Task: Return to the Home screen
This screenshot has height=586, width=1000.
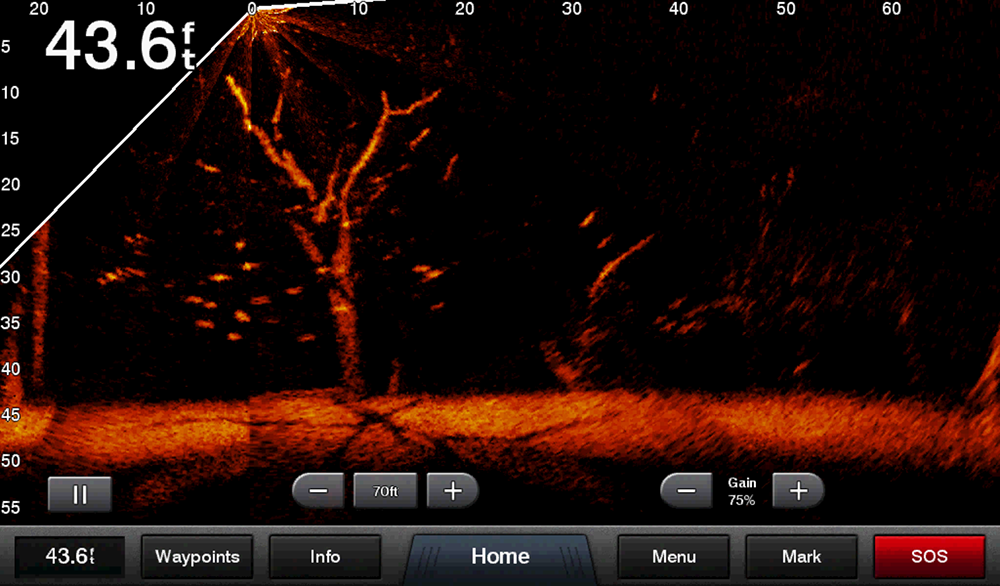Action: coord(500,556)
